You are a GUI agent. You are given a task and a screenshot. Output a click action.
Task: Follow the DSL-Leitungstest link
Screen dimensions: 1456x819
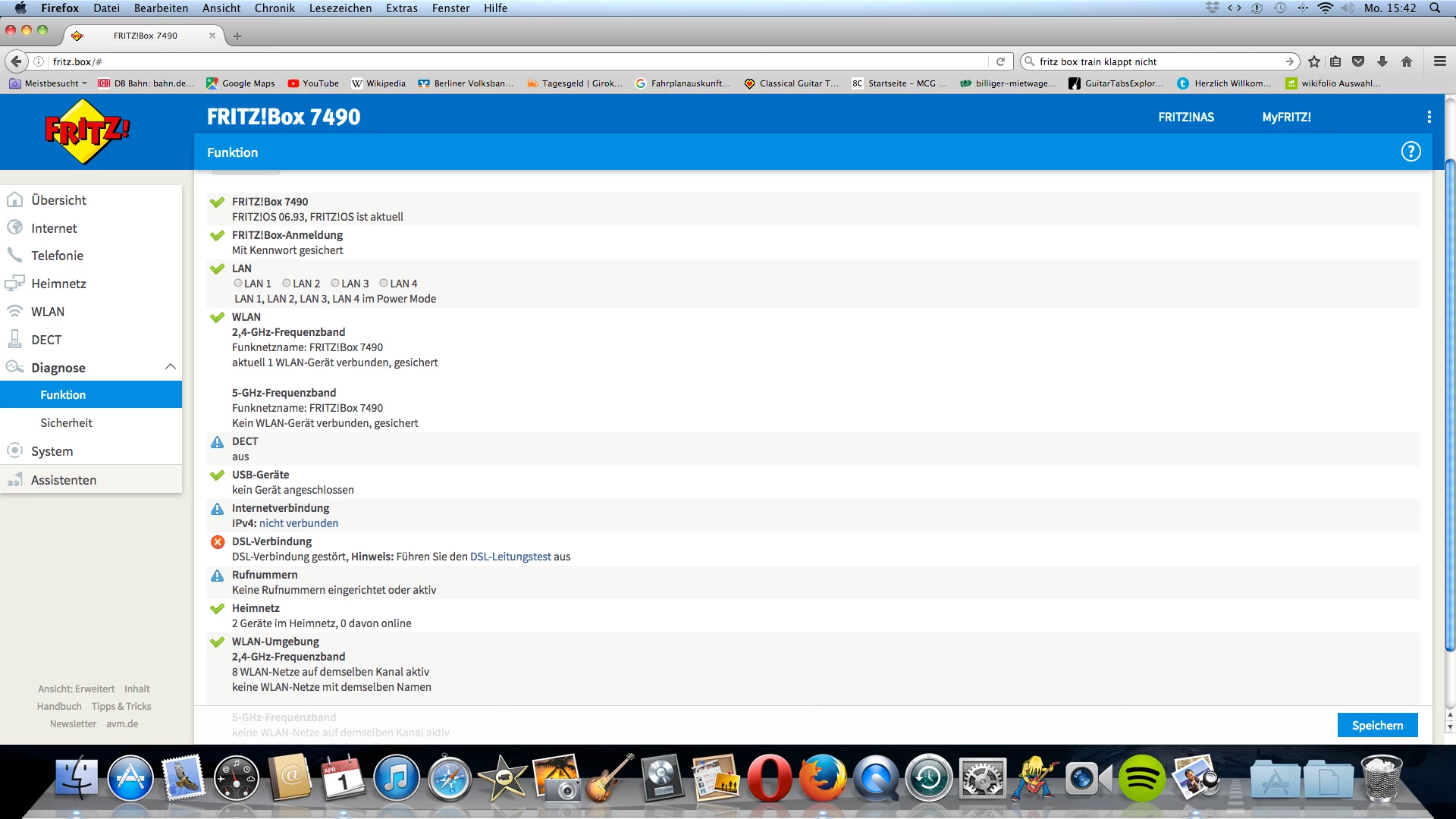510,557
